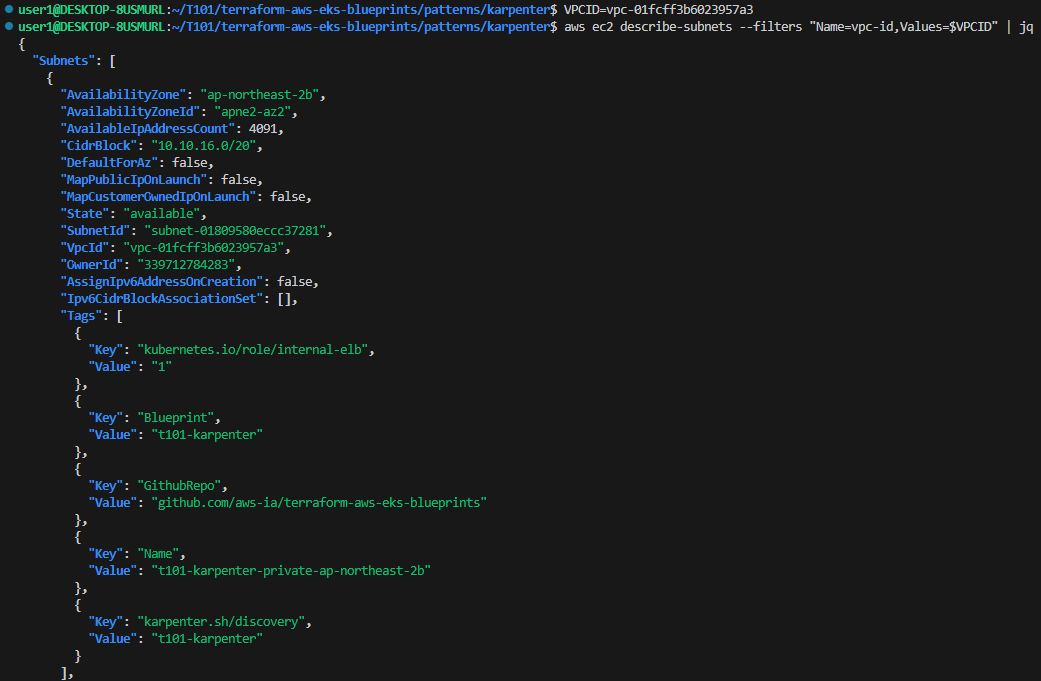Click the VPCID=vpc-01fcff3b6023957a3 command text

coord(658,10)
